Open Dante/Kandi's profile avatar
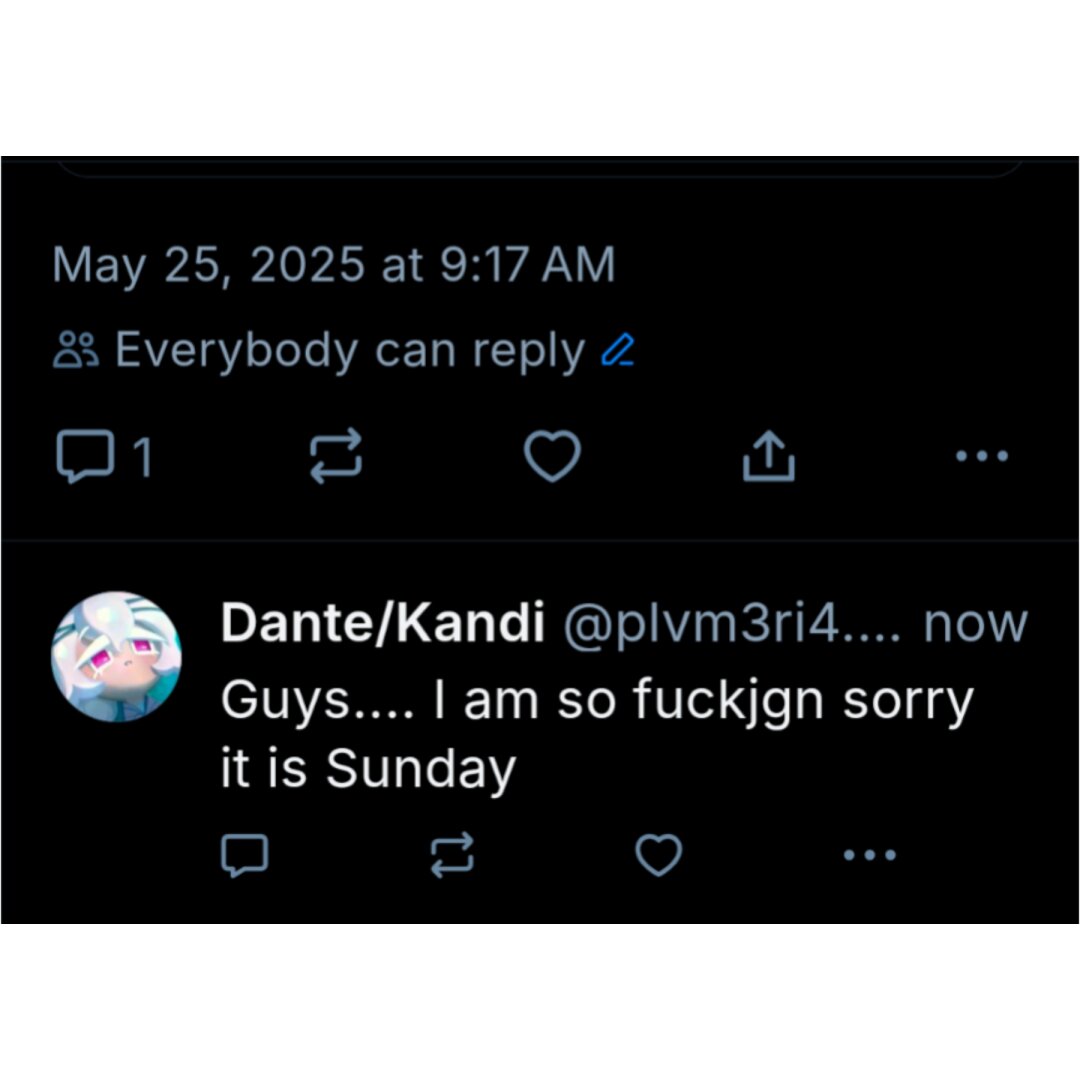Screen dimensions: 1080x1080 116,656
